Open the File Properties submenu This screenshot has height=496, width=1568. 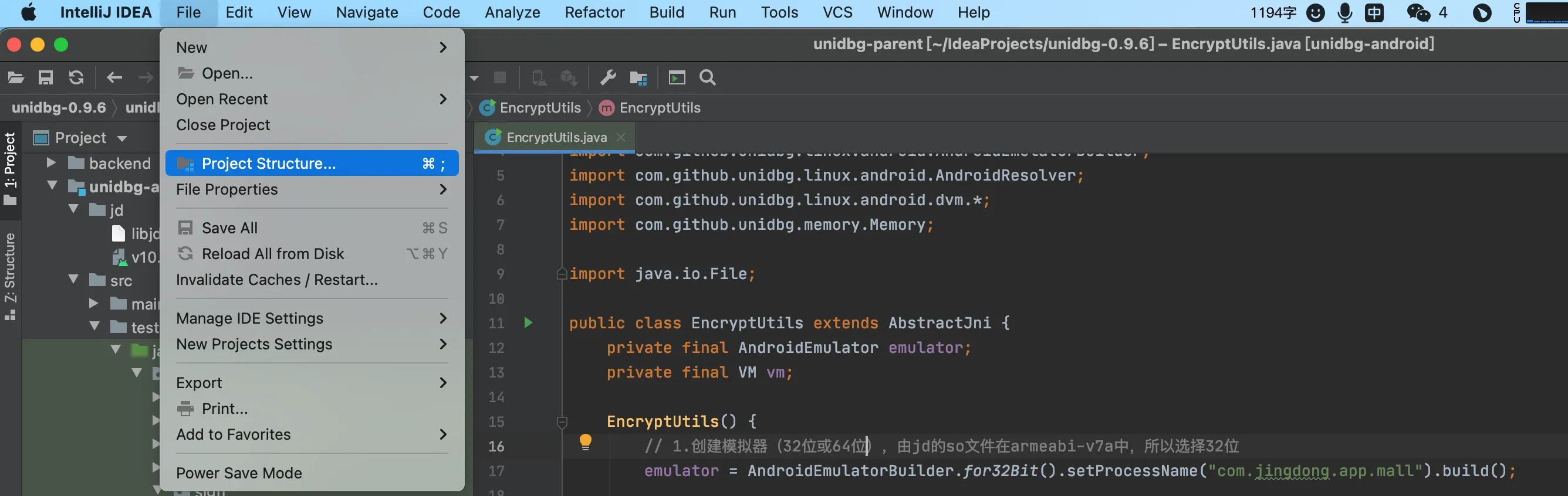click(312, 189)
